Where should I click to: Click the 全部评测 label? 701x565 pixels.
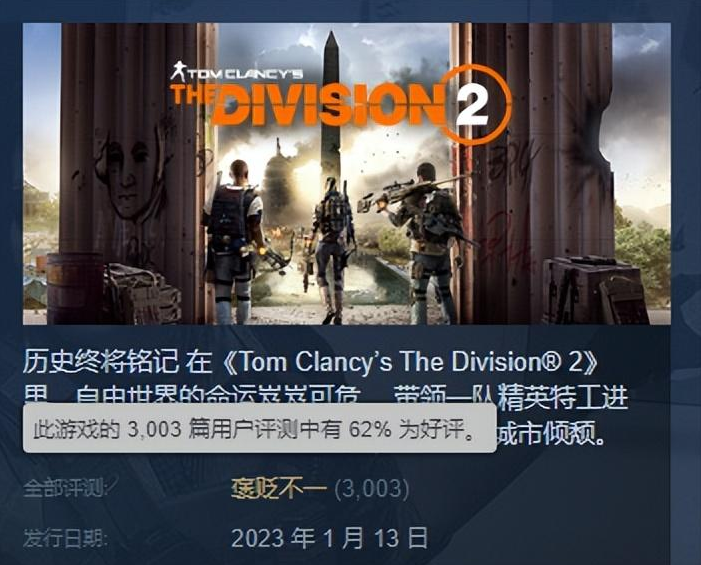coord(65,488)
